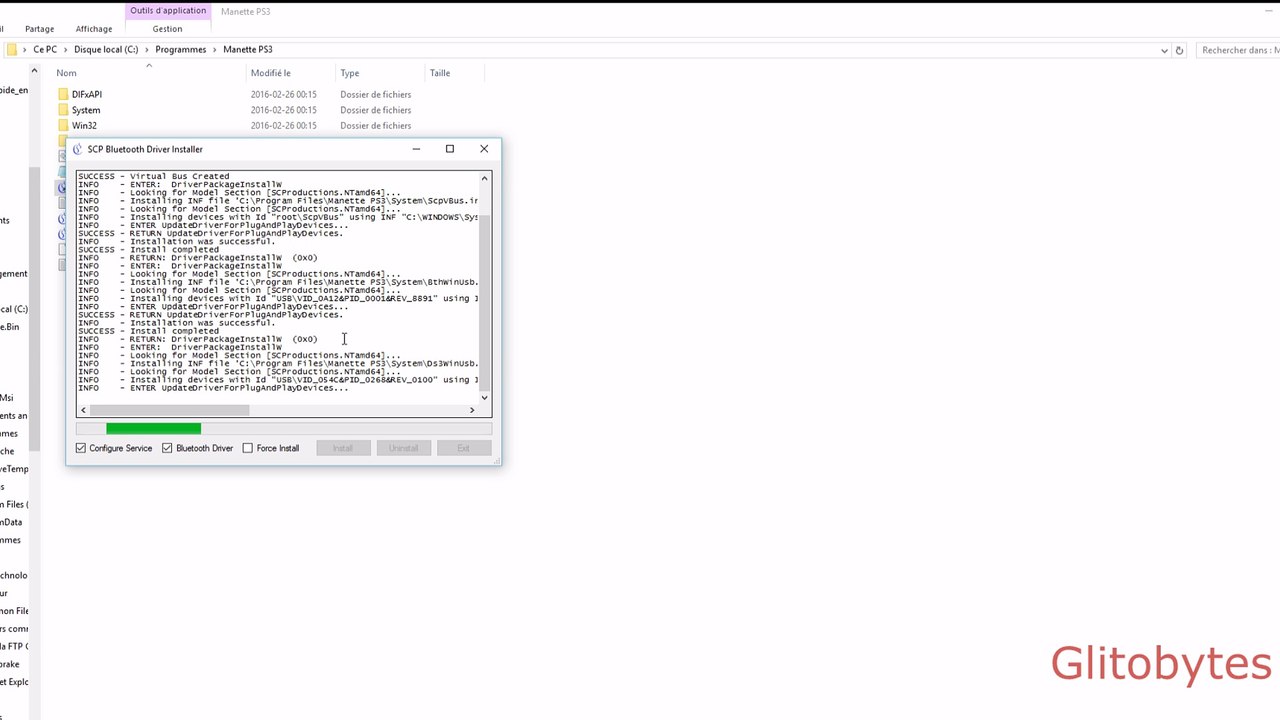Image resolution: width=1280 pixels, height=720 pixels.
Task: Click the folder icon in address bar
Action: click(x=12, y=49)
